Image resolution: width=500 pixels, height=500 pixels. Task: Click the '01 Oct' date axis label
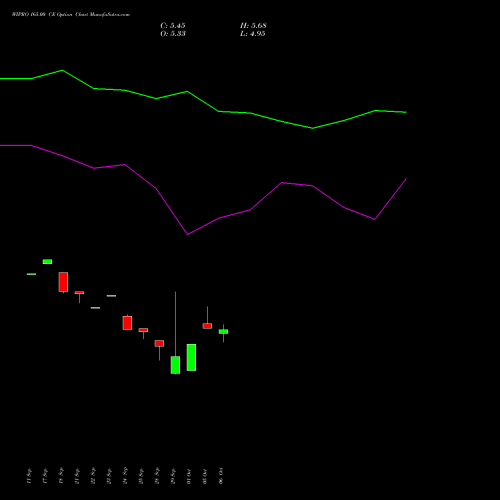coord(189,476)
